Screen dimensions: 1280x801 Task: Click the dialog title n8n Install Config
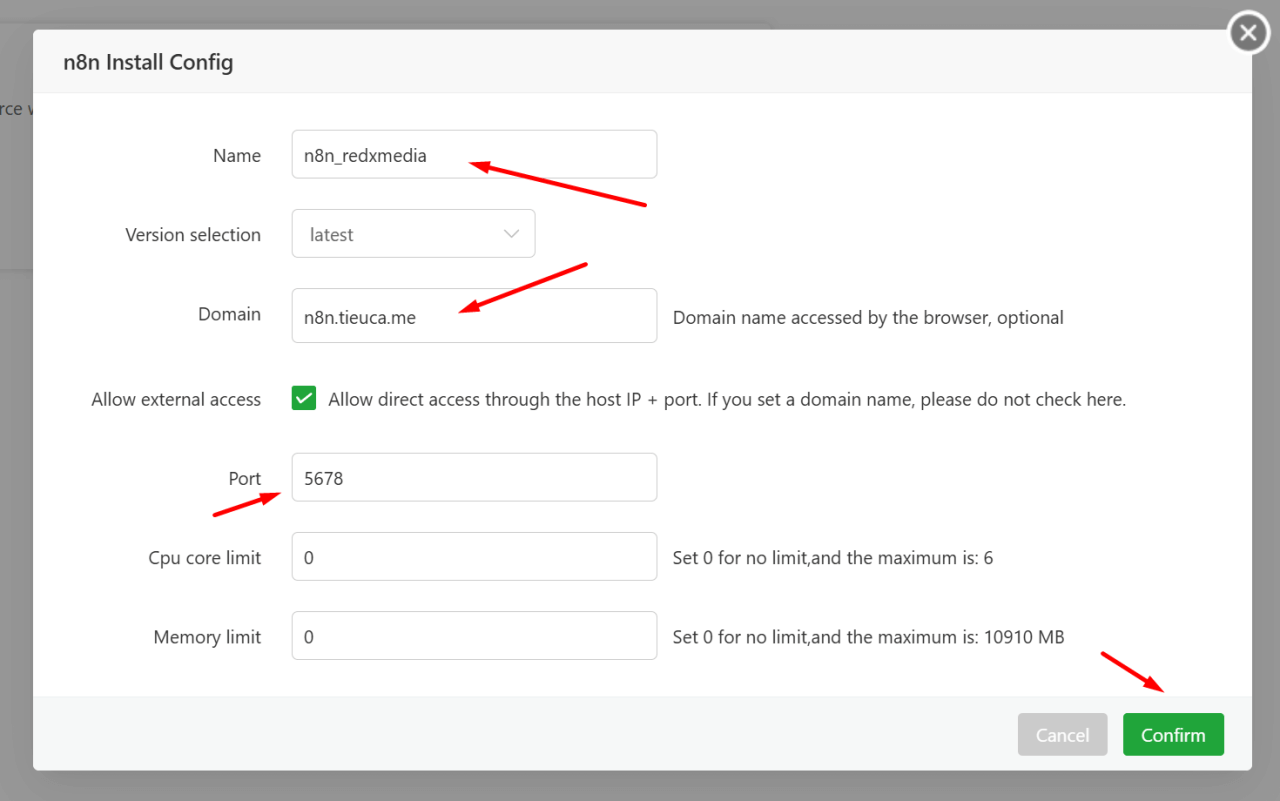148,62
